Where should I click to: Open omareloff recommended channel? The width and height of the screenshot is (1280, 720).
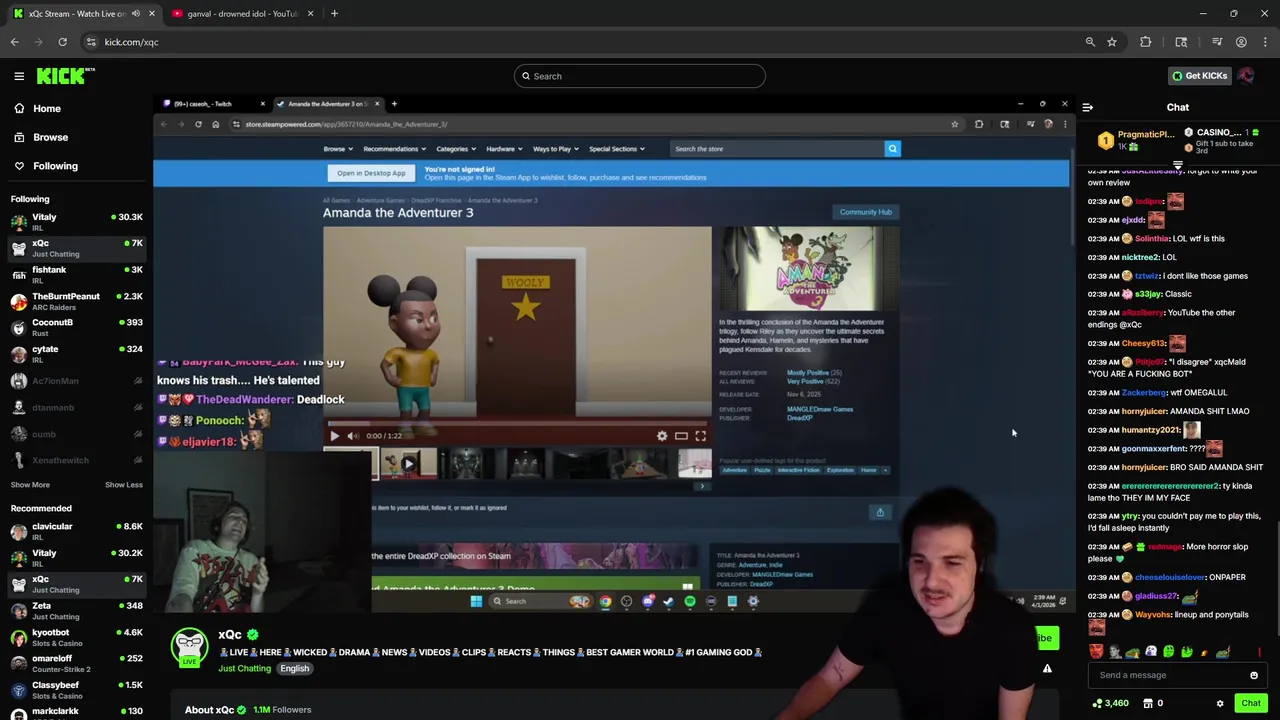coord(77,663)
